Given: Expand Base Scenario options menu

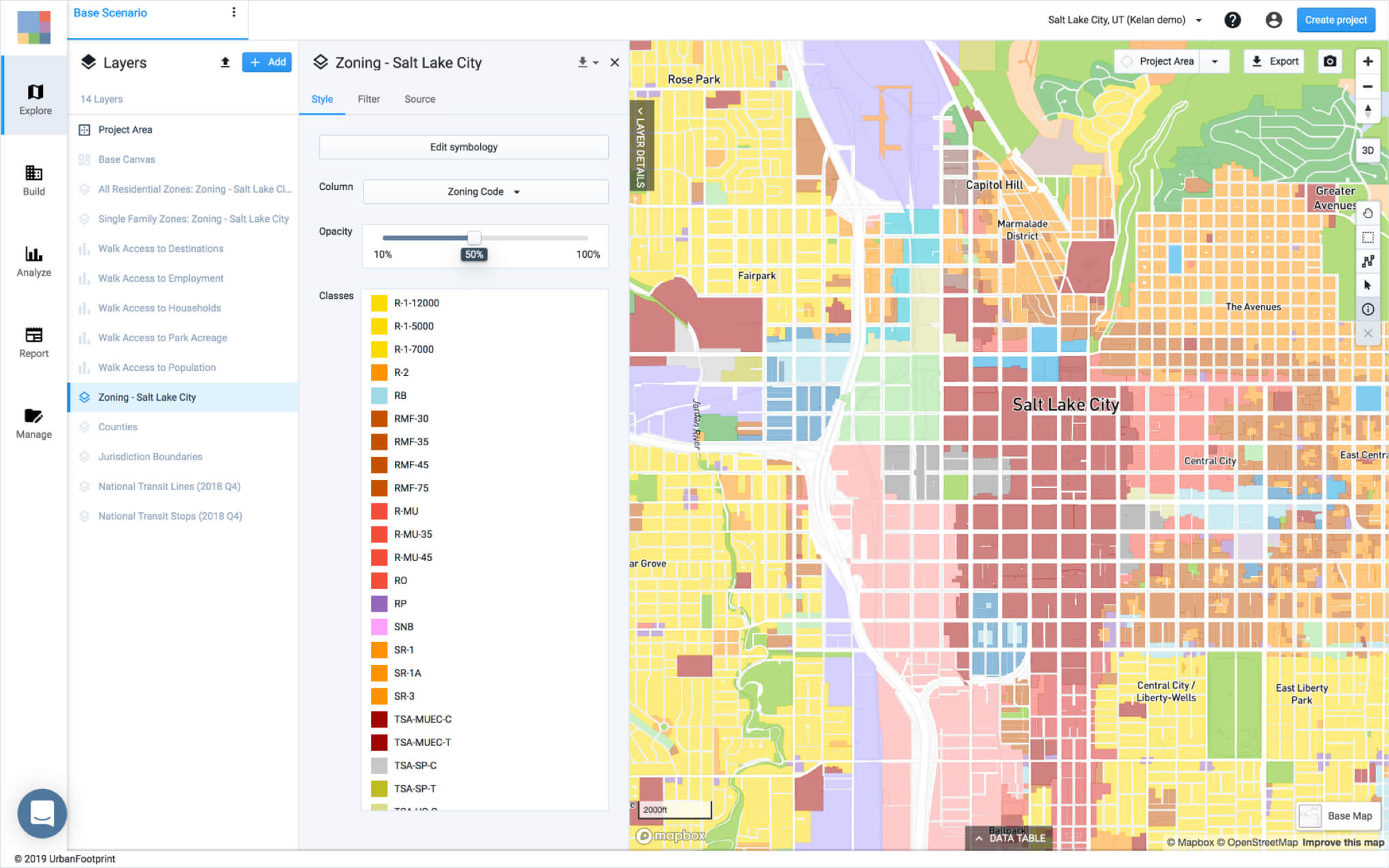Looking at the screenshot, I should click(233, 12).
